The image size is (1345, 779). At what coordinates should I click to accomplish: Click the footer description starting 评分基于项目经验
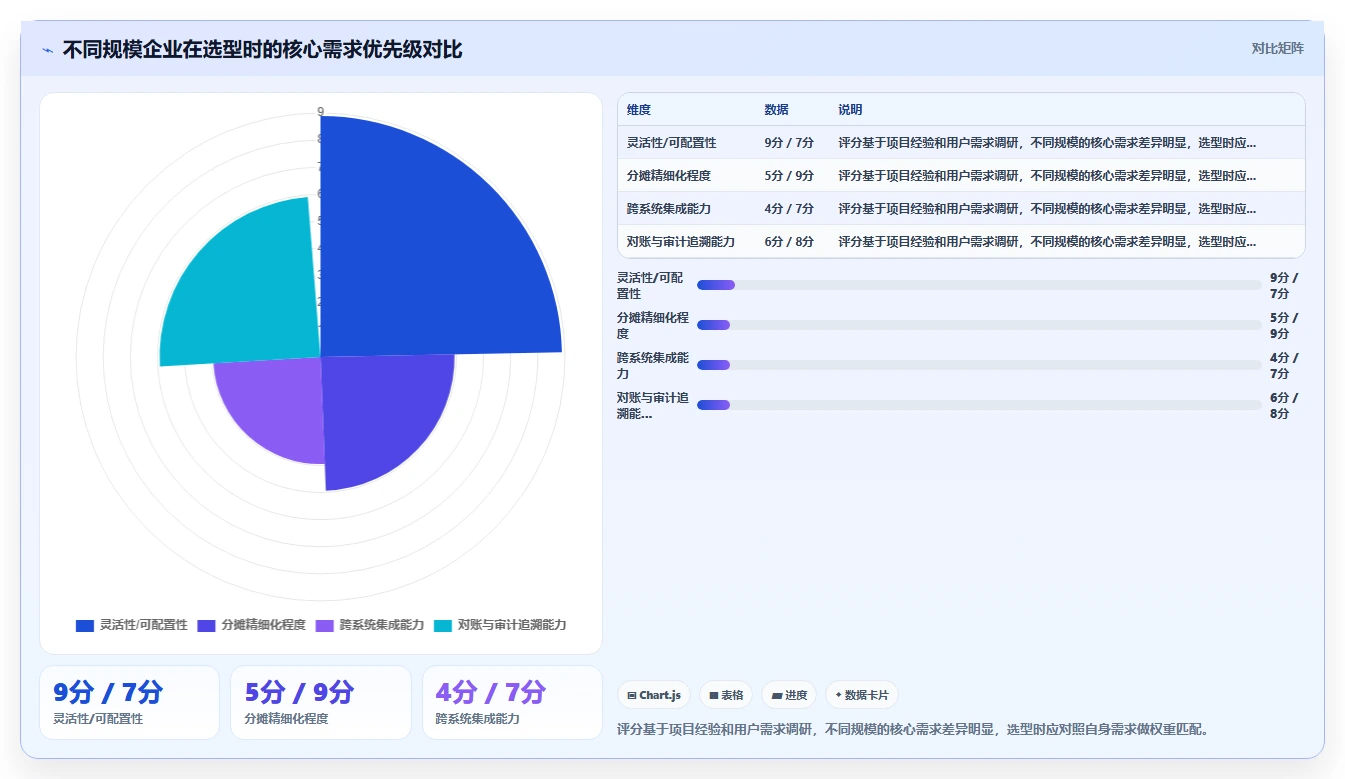tap(915, 729)
